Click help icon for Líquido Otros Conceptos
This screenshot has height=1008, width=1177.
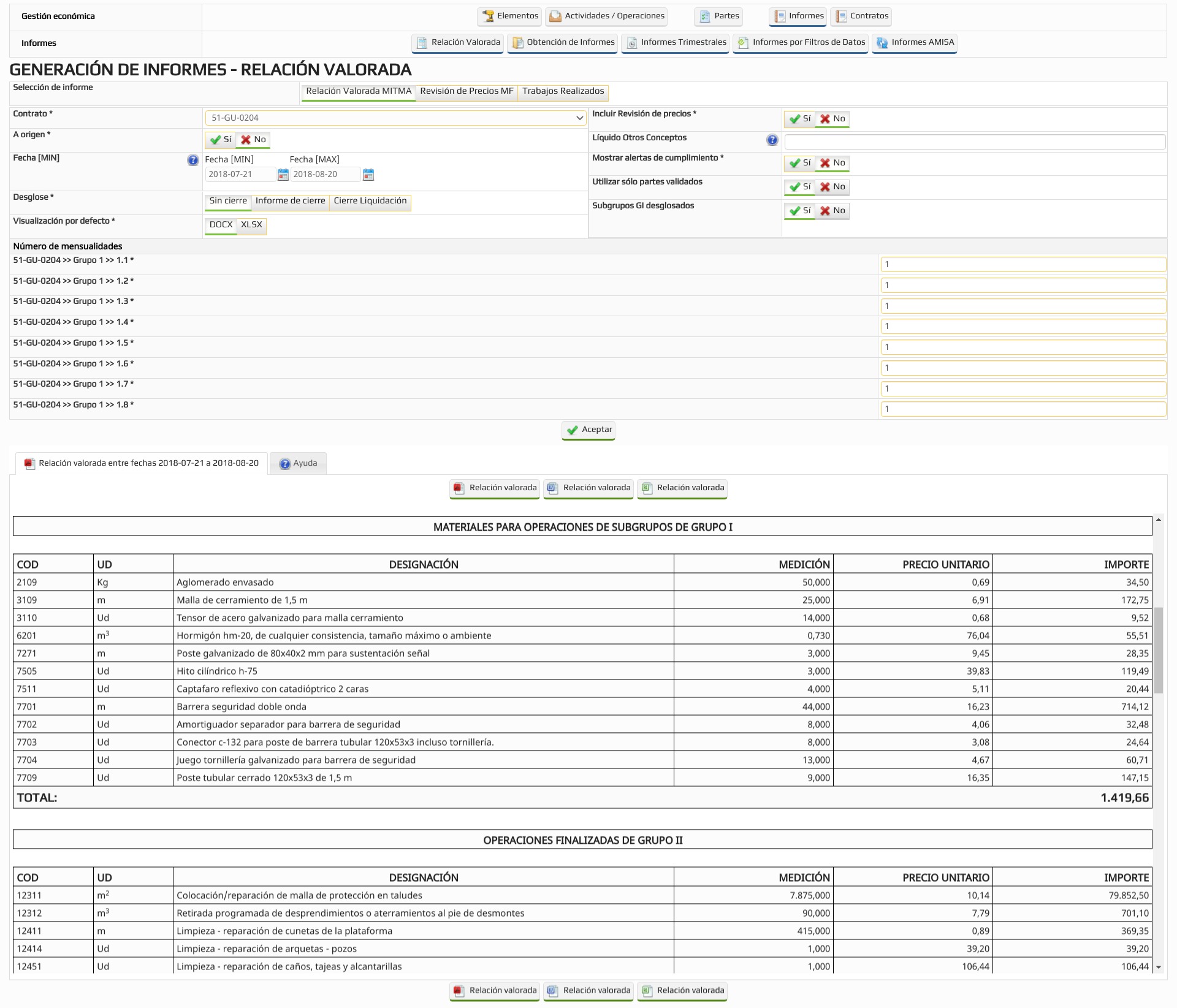coord(772,140)
